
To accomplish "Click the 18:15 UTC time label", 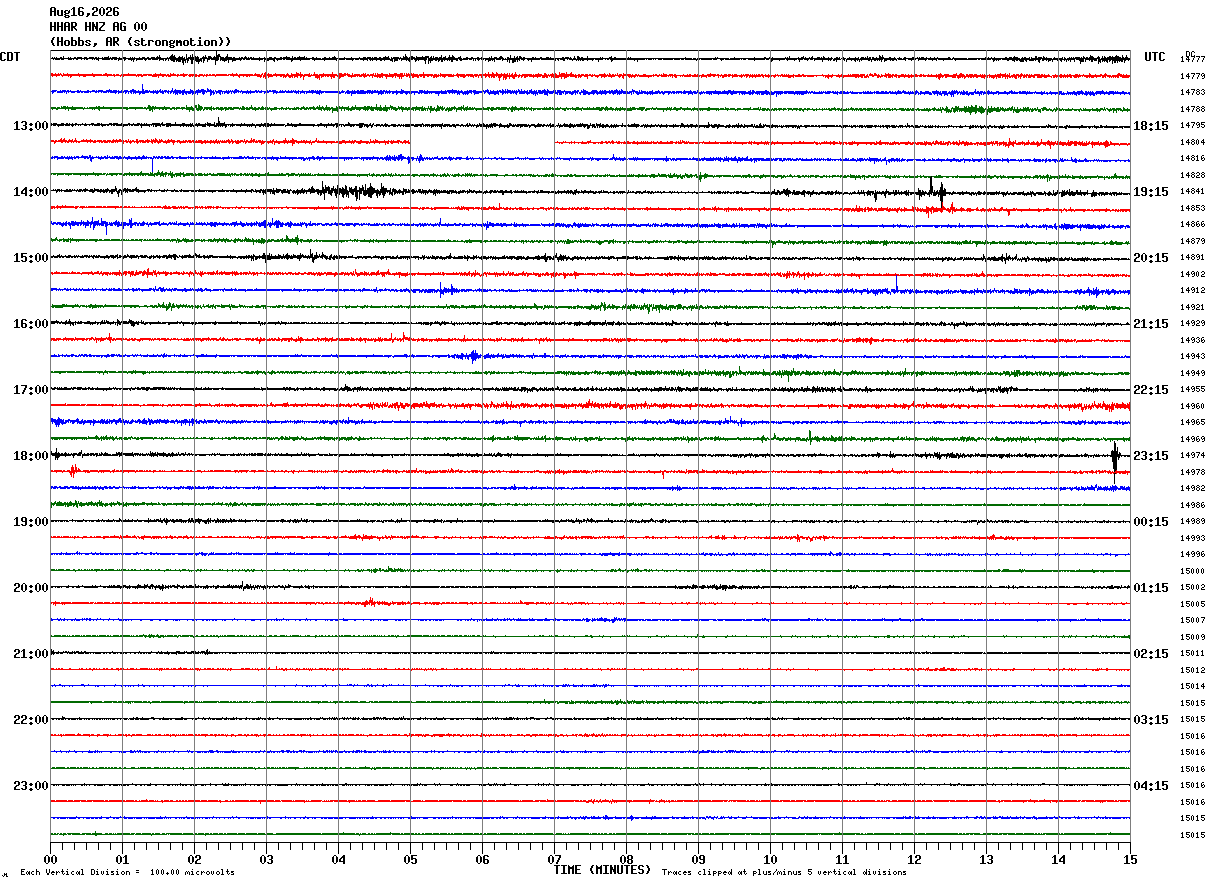I will coord(1150,126).
